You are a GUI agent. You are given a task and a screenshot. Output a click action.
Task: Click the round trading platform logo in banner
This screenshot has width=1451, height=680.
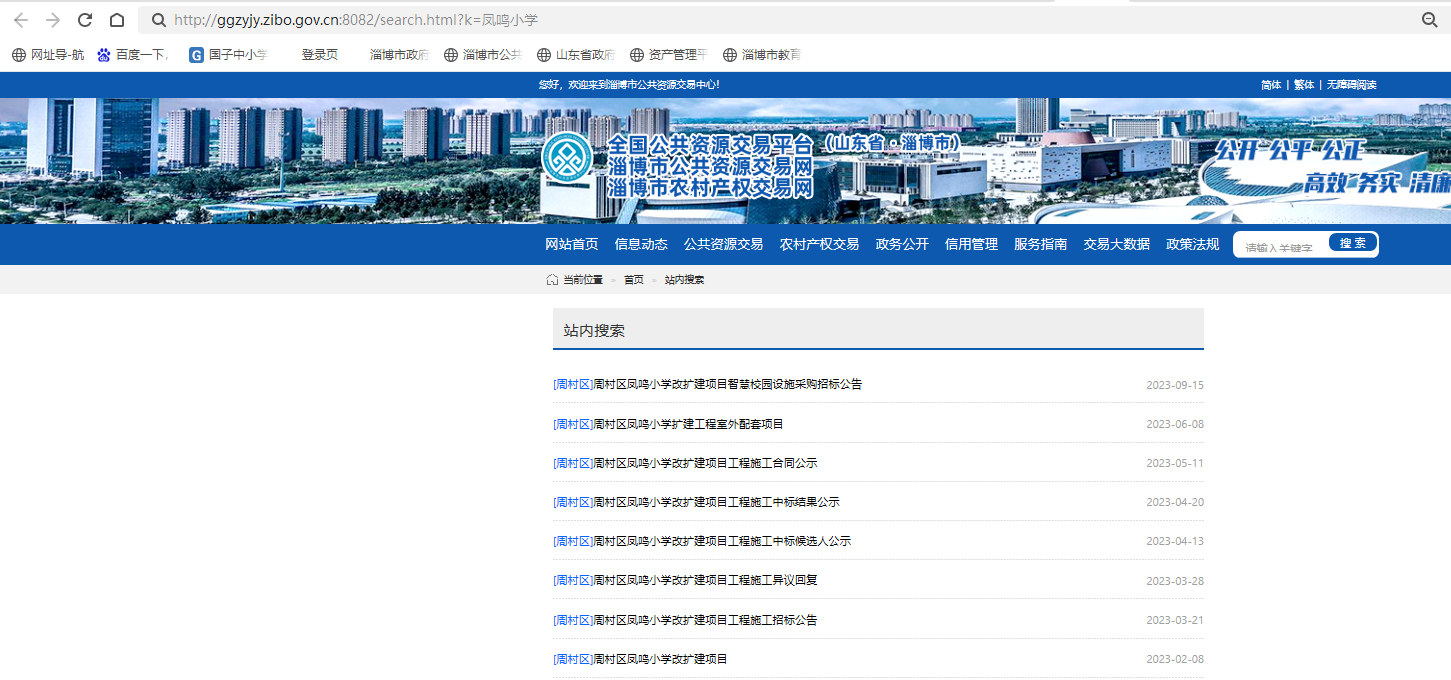coord(567,158)
